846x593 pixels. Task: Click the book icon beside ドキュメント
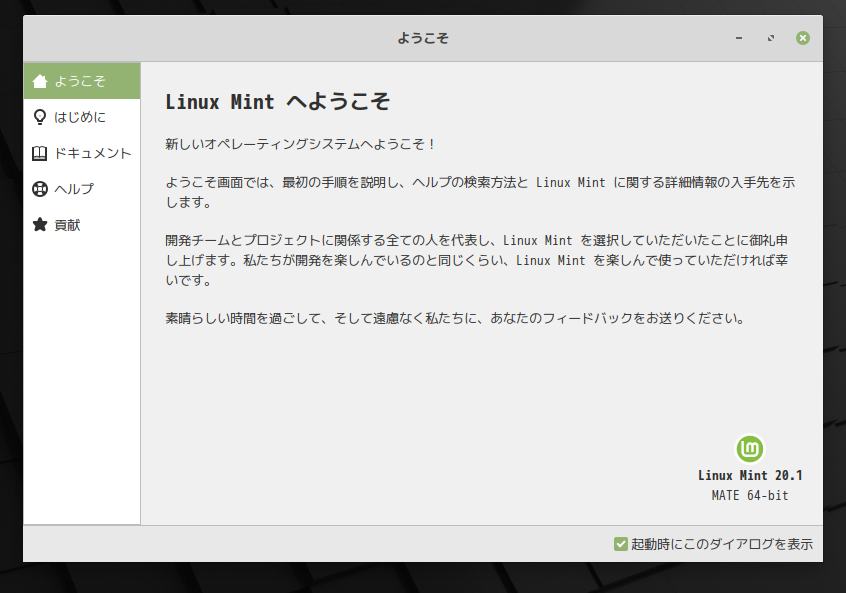(x=40, y=153)
